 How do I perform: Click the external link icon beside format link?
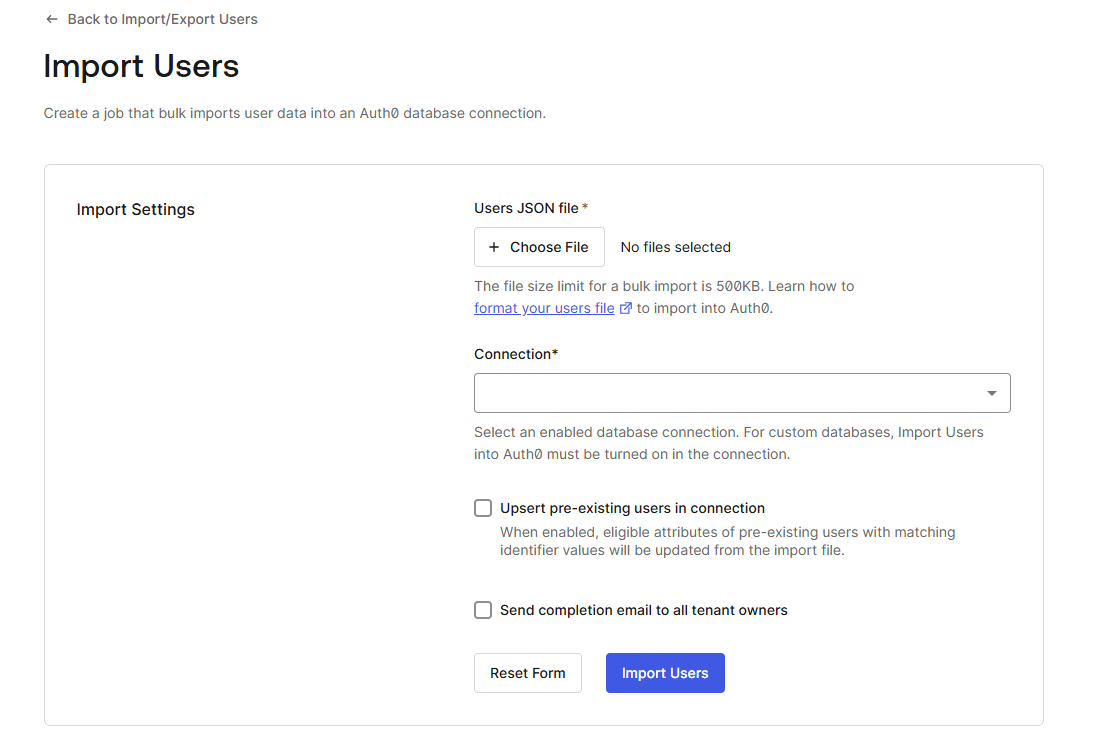tap(626, 308)
